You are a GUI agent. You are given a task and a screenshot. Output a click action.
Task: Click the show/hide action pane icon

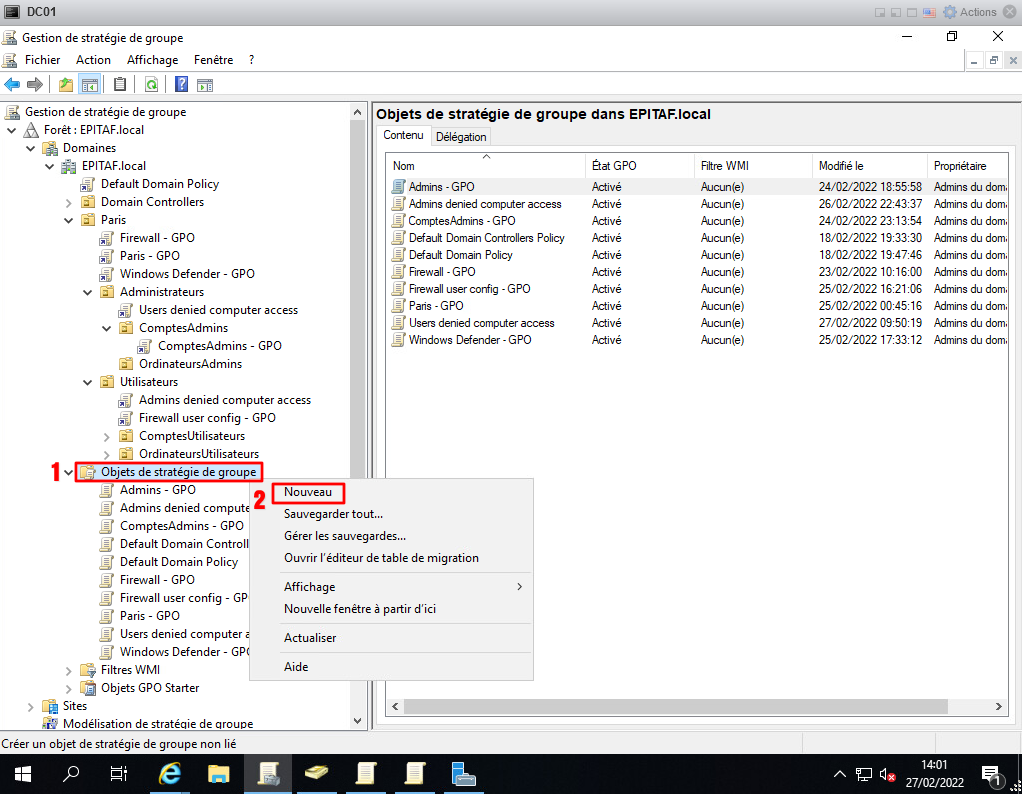pyautogui.click(x=207, y=85)
